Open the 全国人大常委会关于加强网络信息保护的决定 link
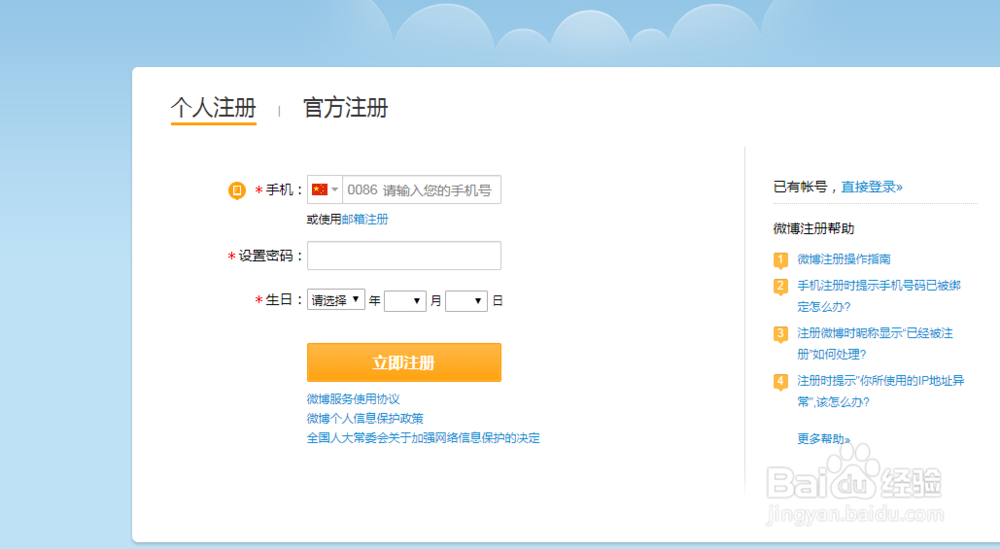1000x549 pixels. [x=423, y=438]
